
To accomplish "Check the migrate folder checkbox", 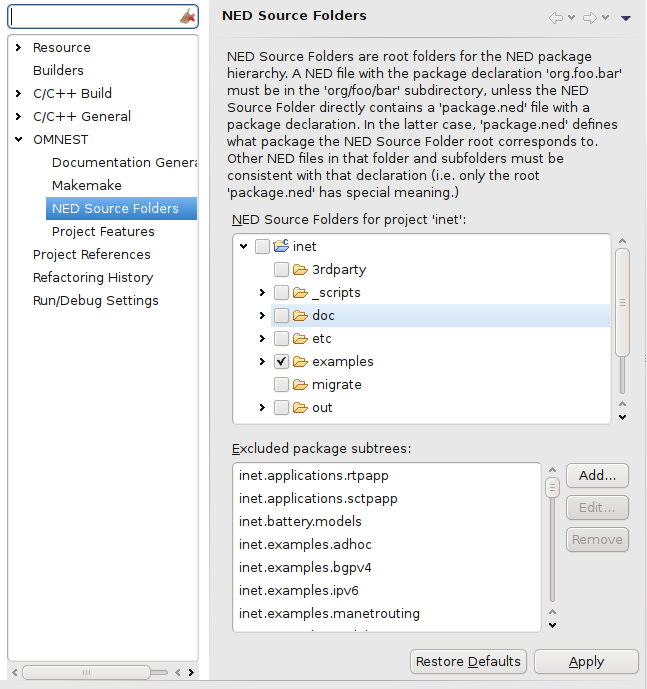I will pyautogui.click(x=281, y=384).
